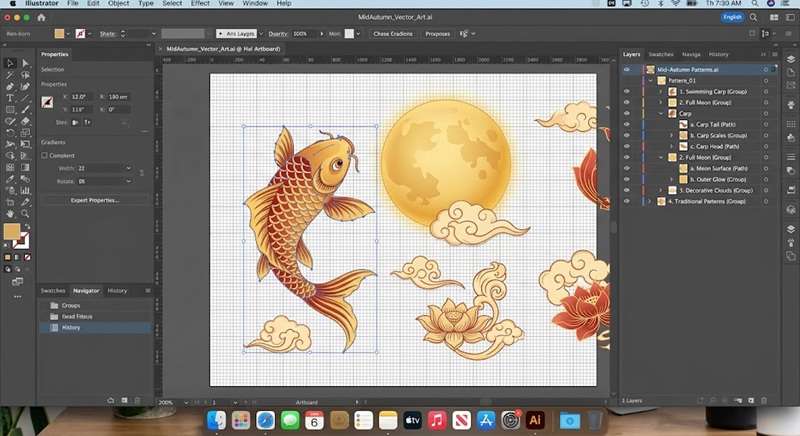
Task: Select the Rectangle tool
Action: point(10,110)
